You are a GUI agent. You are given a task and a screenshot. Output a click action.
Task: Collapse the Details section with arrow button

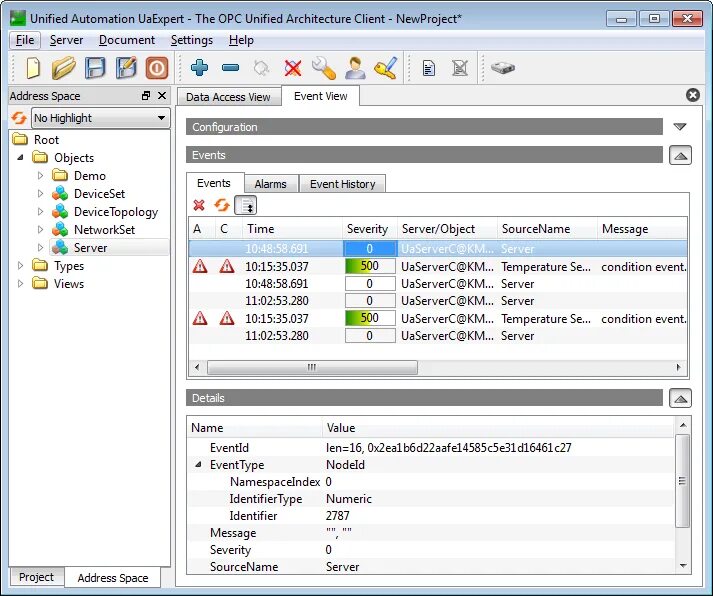(x=680, y=398)
